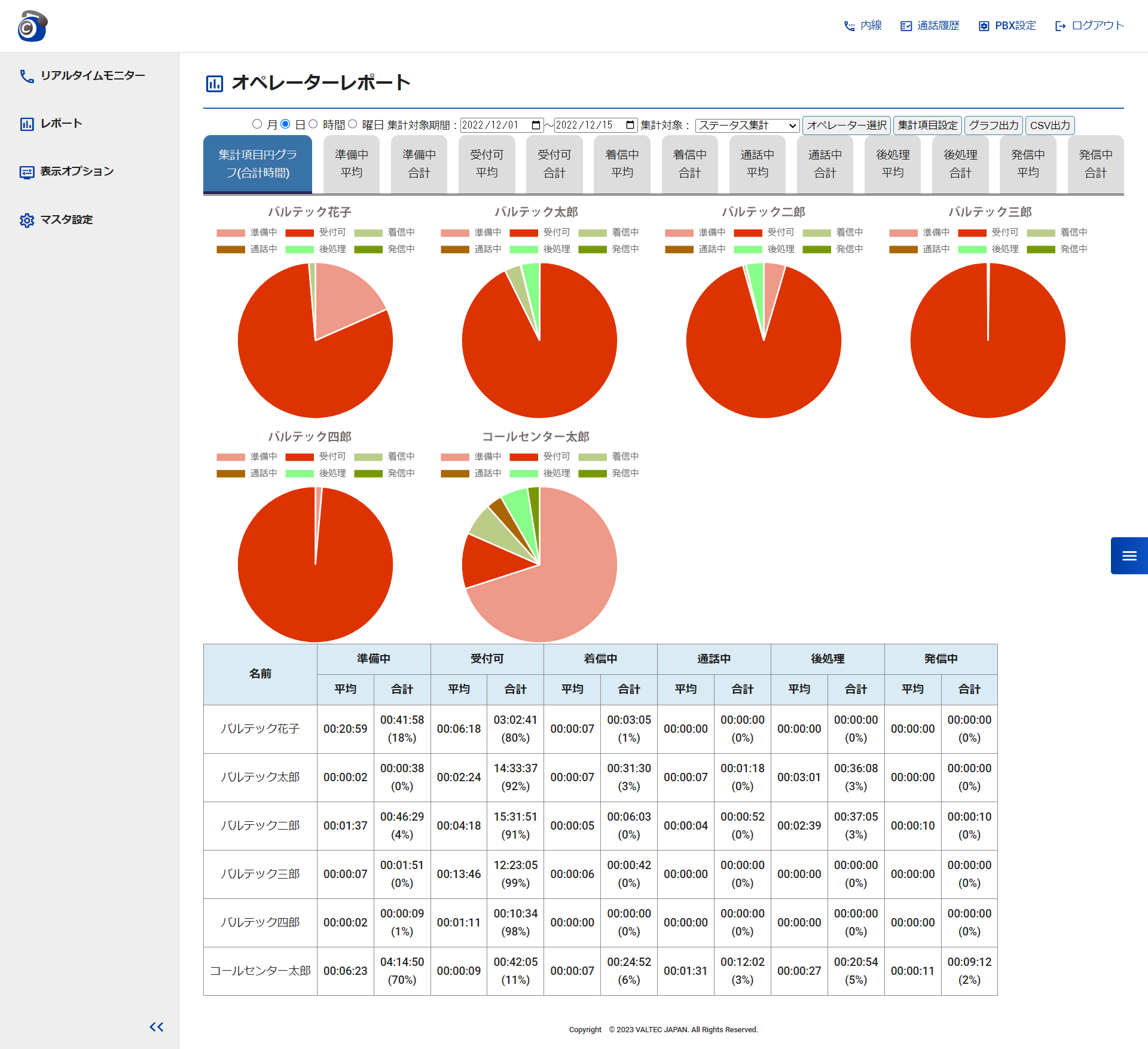The width and height of the screenshot is (1148, 1049).
Task: Switch to 受付可 平均 tab
Action: tap(487, 164)
